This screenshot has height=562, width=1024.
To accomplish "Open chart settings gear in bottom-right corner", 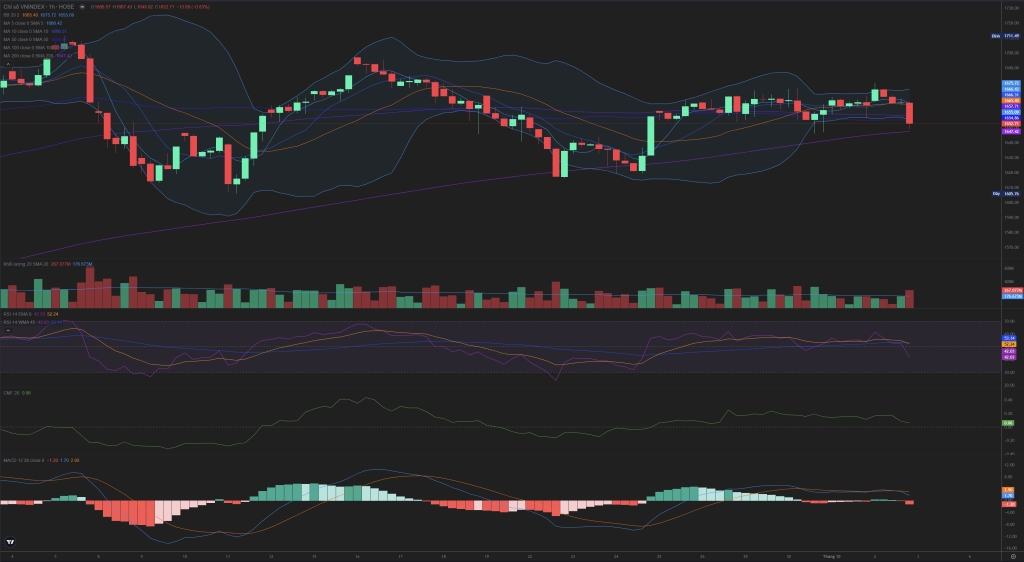I will 1012,555.
